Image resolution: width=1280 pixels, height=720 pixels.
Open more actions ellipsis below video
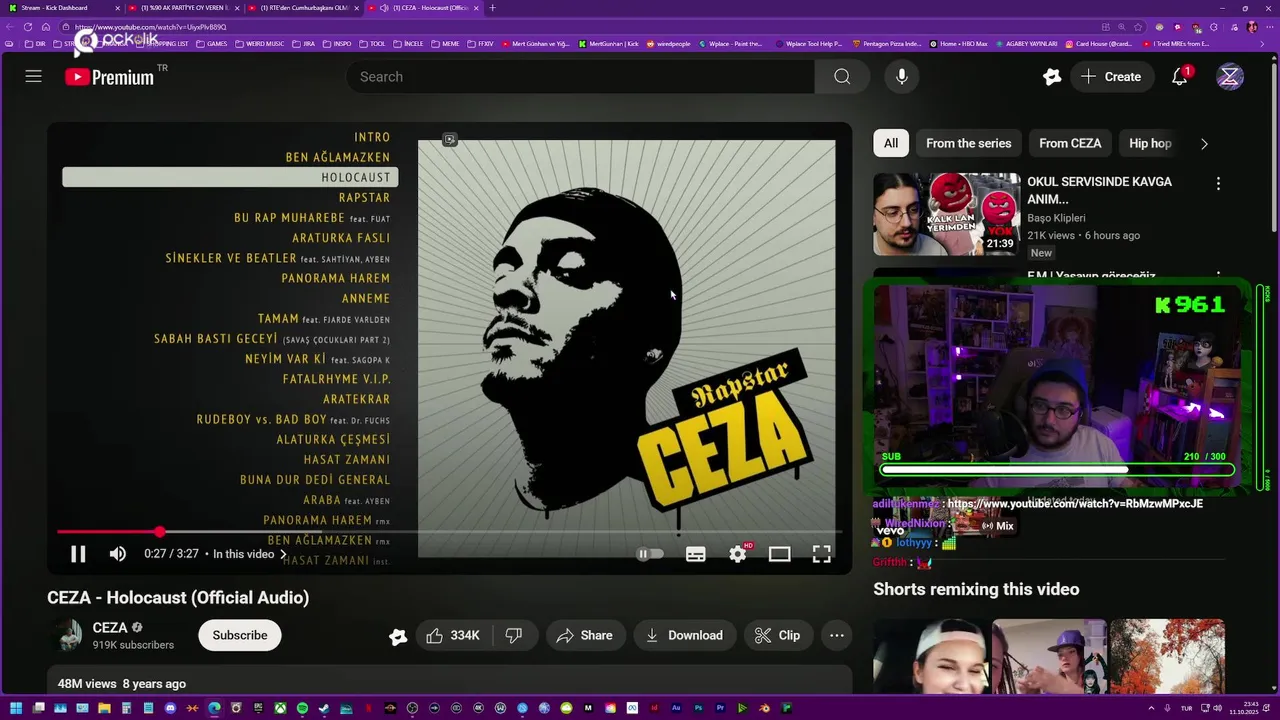click(837, 635)
